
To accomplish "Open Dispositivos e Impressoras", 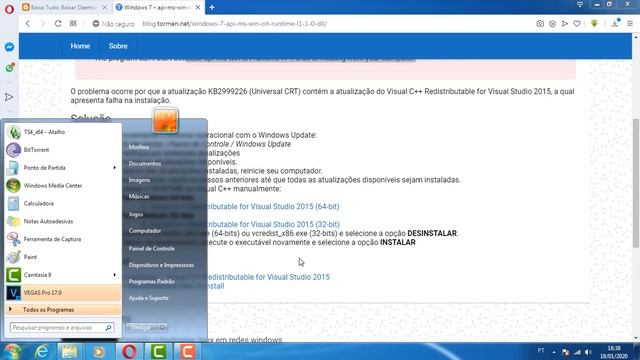I will [161, 265].
